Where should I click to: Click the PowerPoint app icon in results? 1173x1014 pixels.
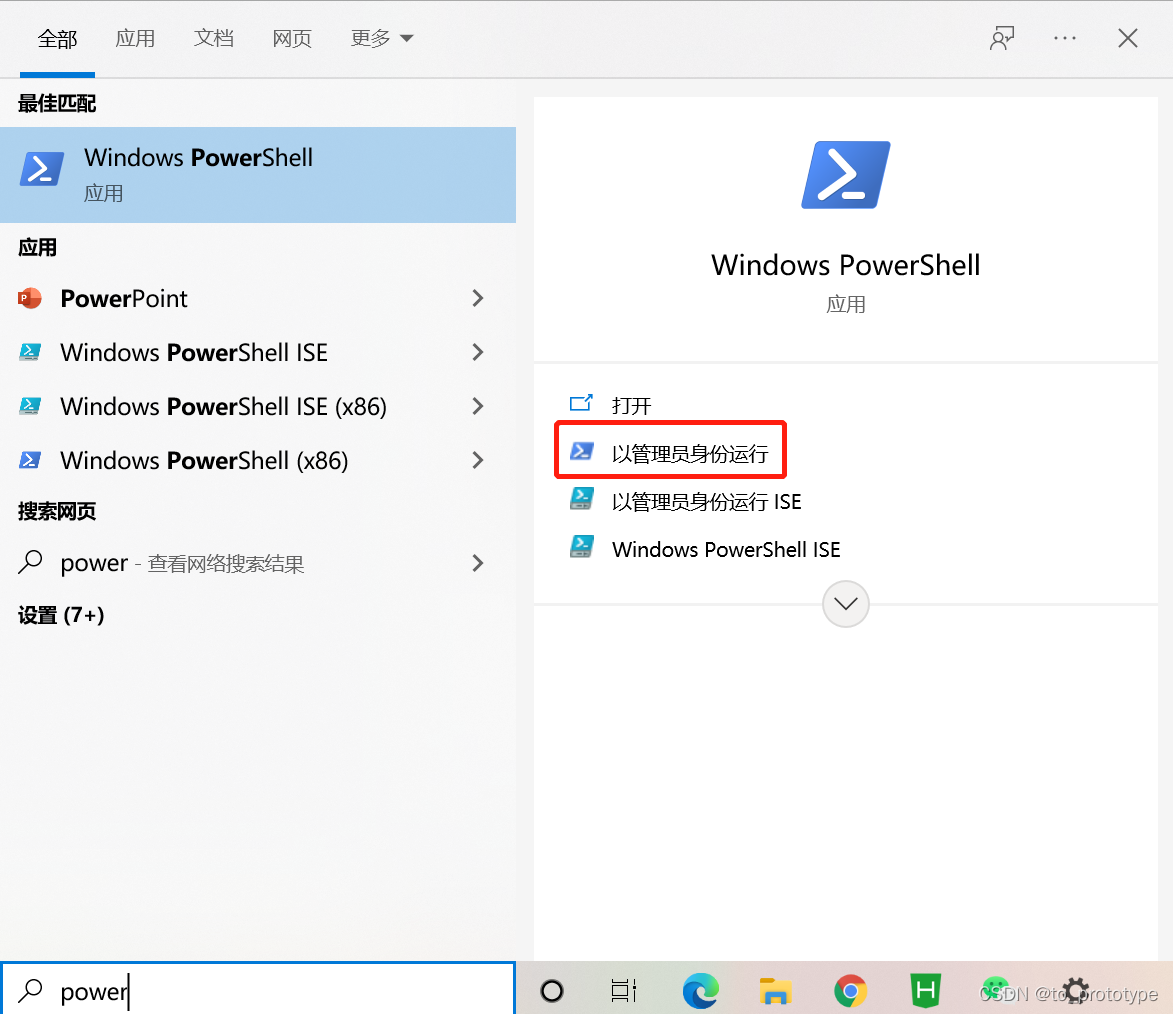[30, 299]
